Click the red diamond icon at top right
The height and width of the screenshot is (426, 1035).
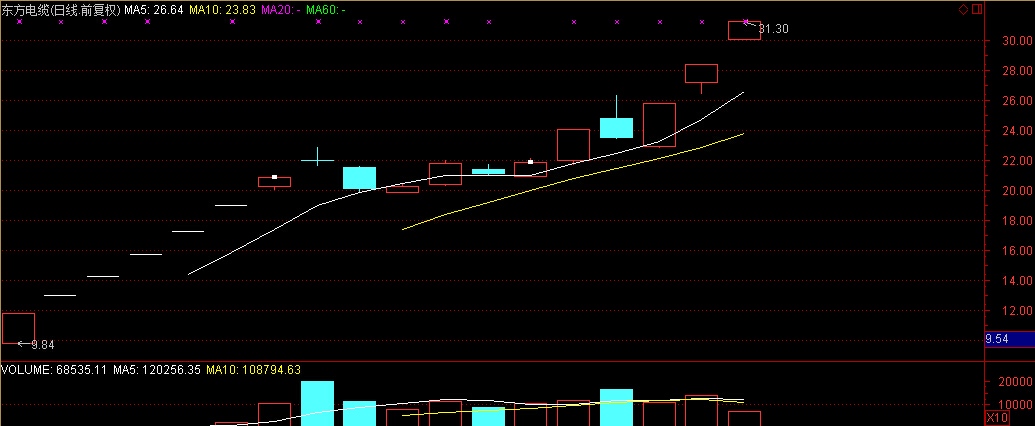[x=963, y=9]
